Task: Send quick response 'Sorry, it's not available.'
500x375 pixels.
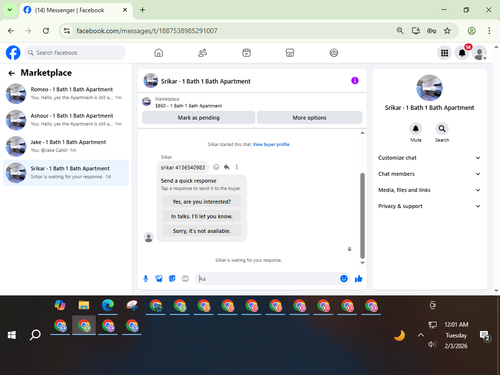Action: tap(202, 231)
